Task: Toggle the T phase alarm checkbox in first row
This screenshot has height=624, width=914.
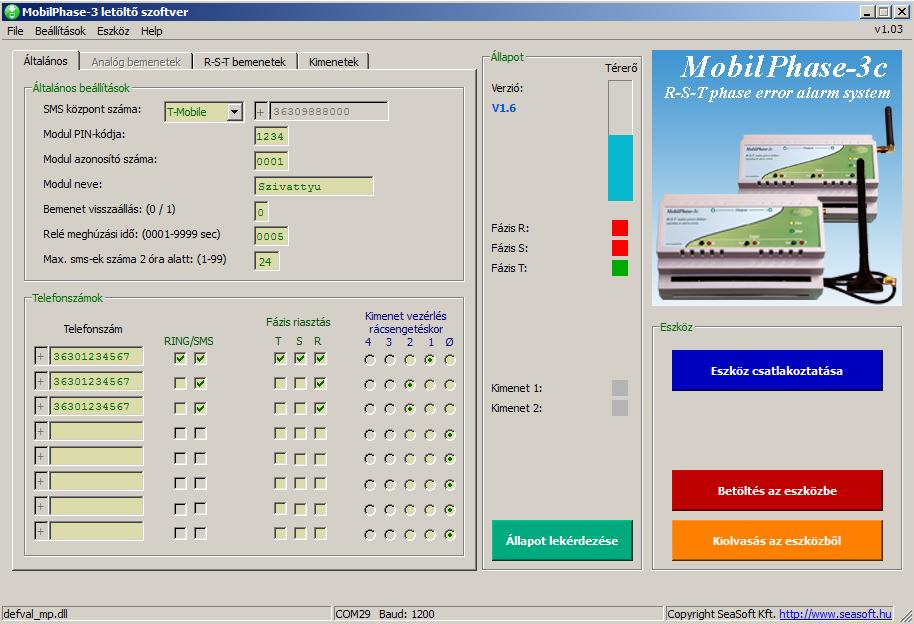Action: coord(280,358)
